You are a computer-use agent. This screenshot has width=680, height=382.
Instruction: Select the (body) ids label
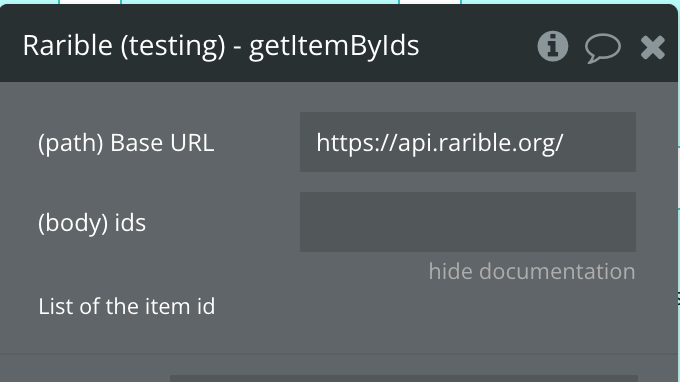(92, 223)
